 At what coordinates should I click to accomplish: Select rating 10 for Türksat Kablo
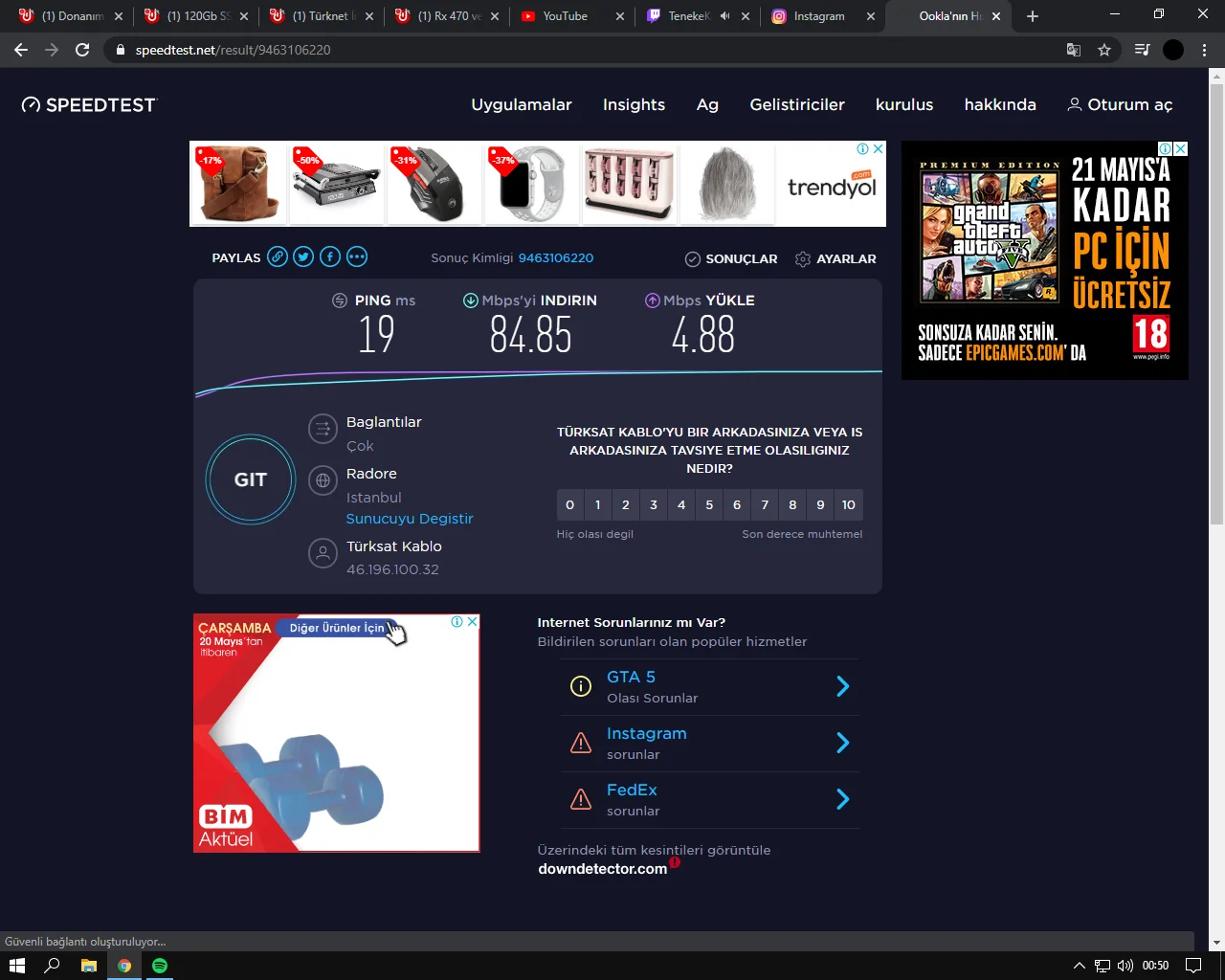(x=849, y=504)
